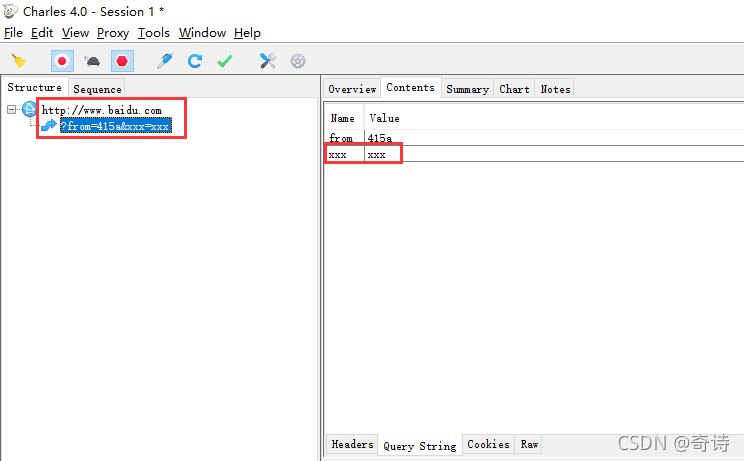Click the globe icon beside baidu host

click(30, 110)
